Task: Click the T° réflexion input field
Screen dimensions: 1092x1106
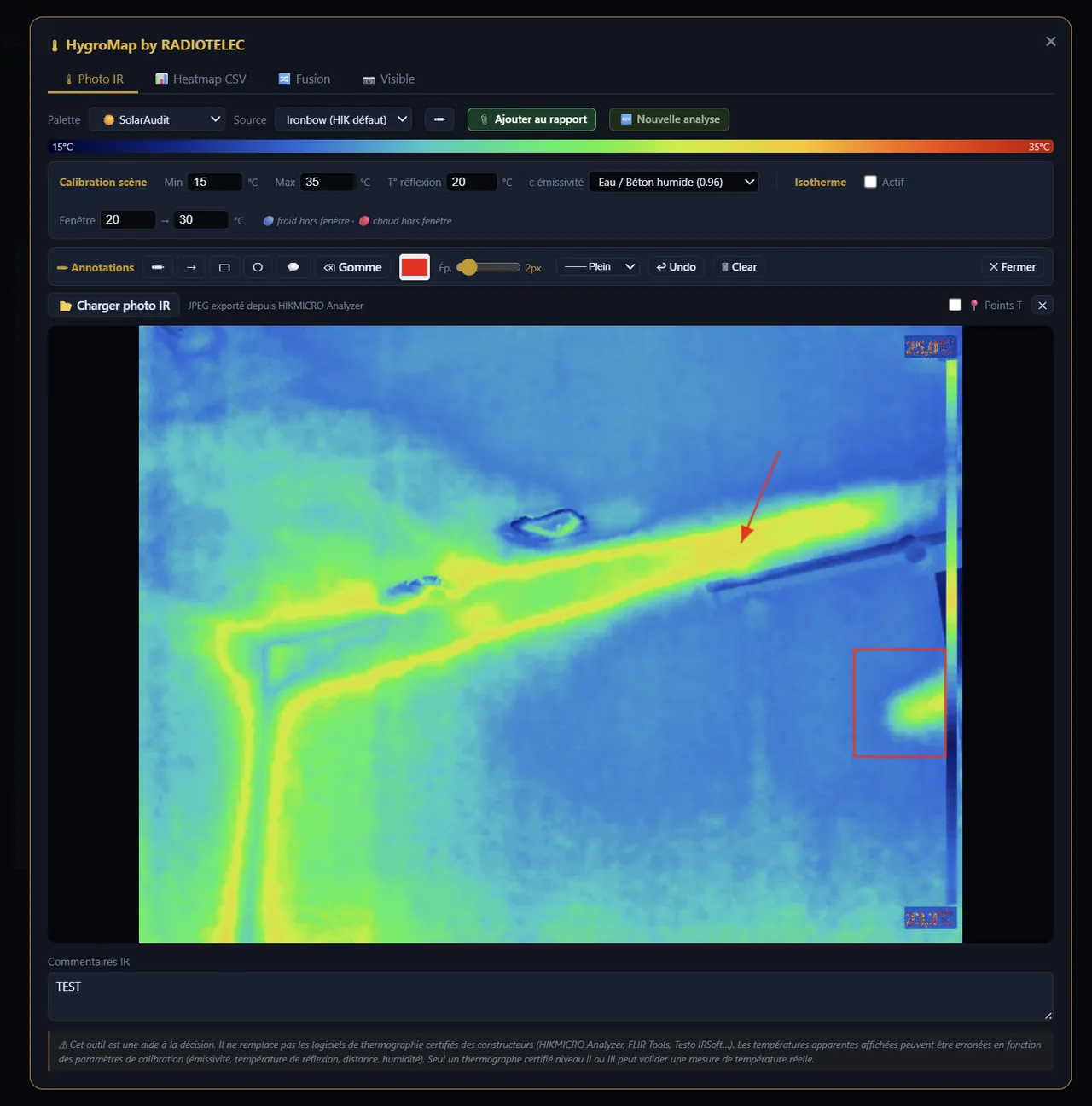Action: coord(471,182)
